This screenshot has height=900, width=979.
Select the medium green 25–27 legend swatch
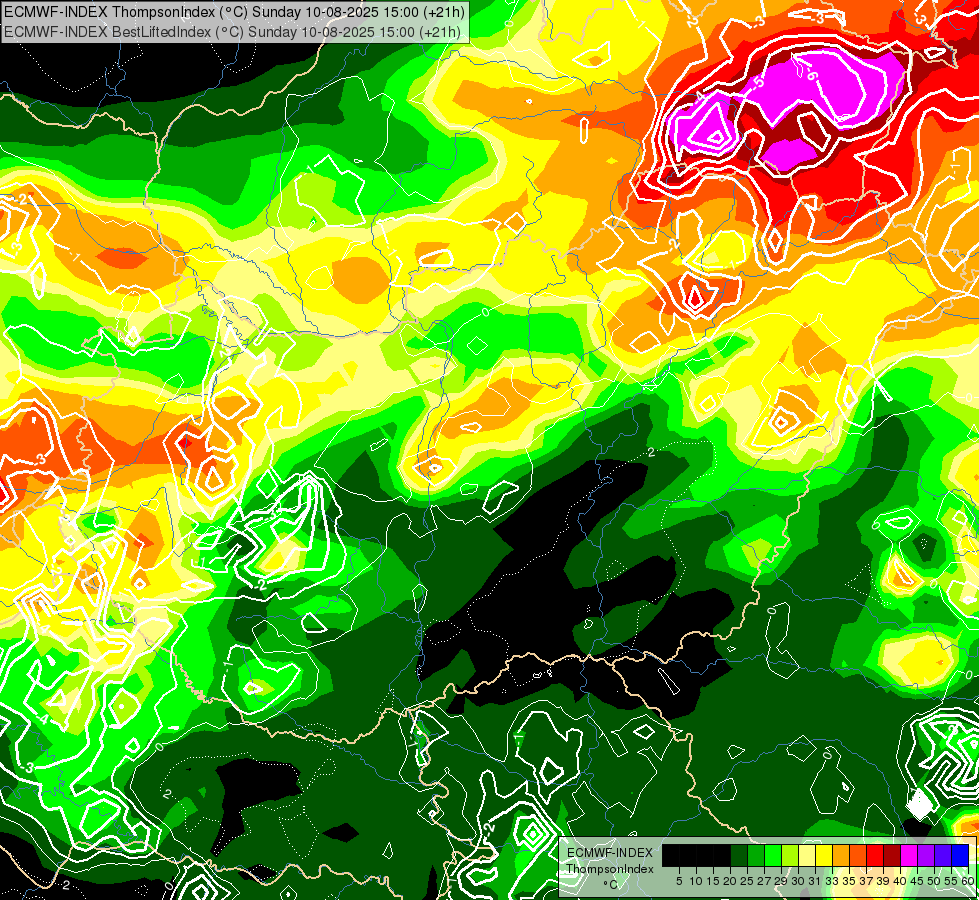tap(755, 855)
